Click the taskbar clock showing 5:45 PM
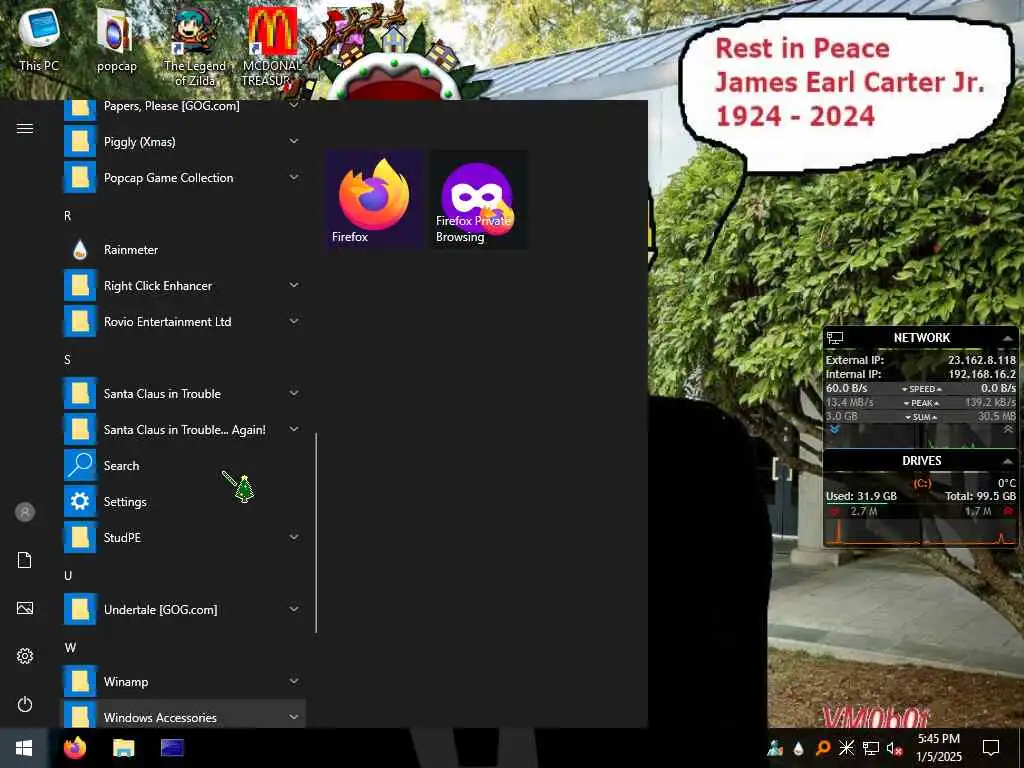The height and width of the screenshot is (768, 1024). pos(939,748)
